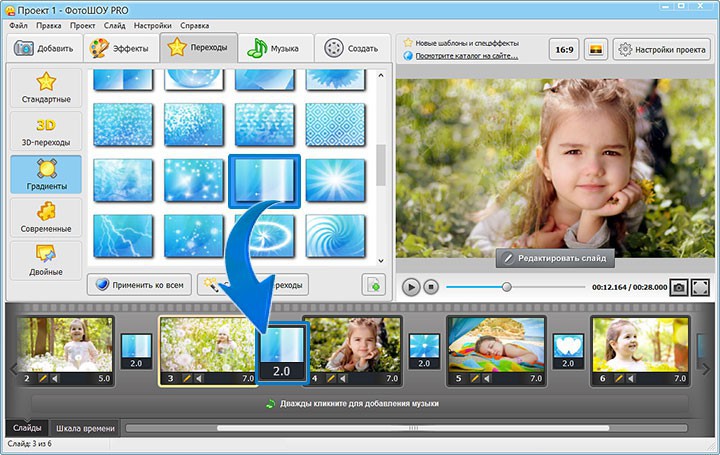Select the Современные category

(46, 217)
